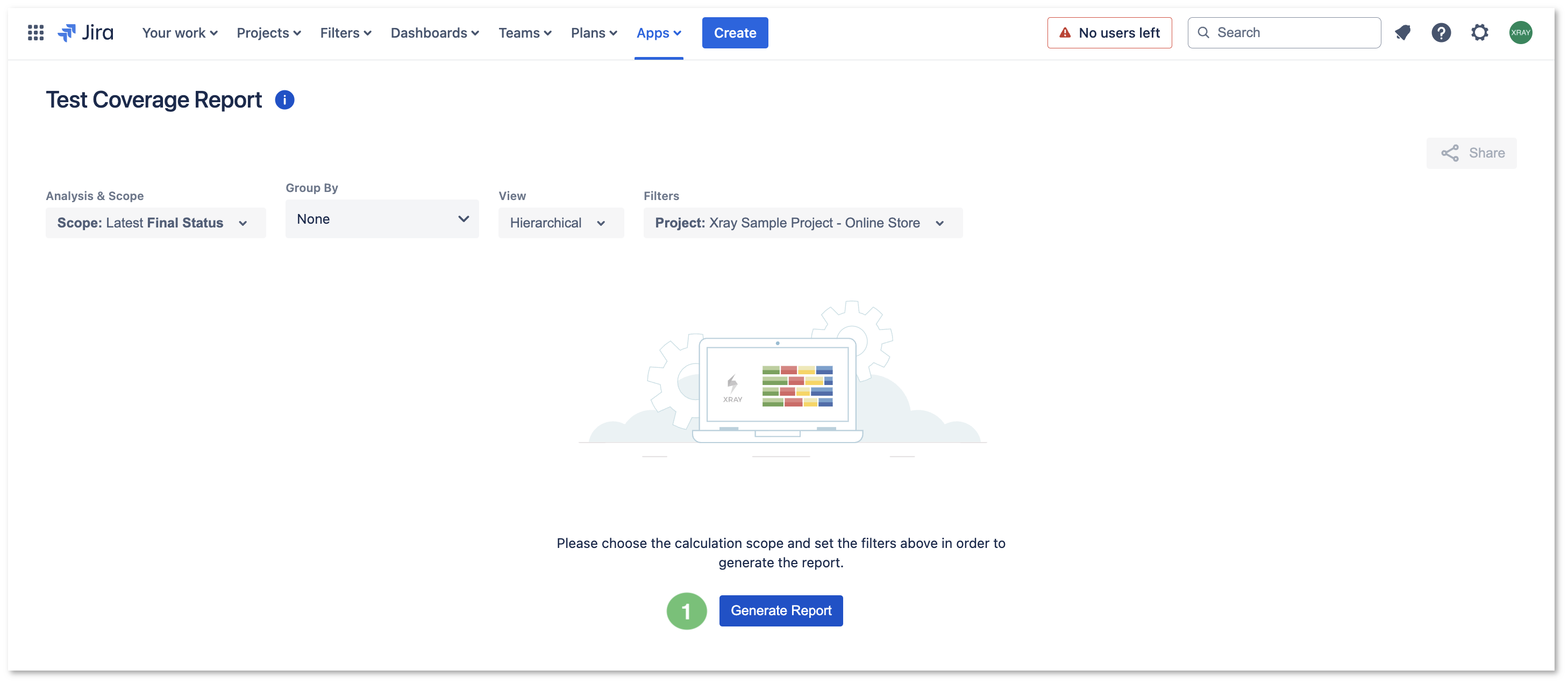Click into the Search field
Screen dimensions: 1568x684
(1284, 33)
